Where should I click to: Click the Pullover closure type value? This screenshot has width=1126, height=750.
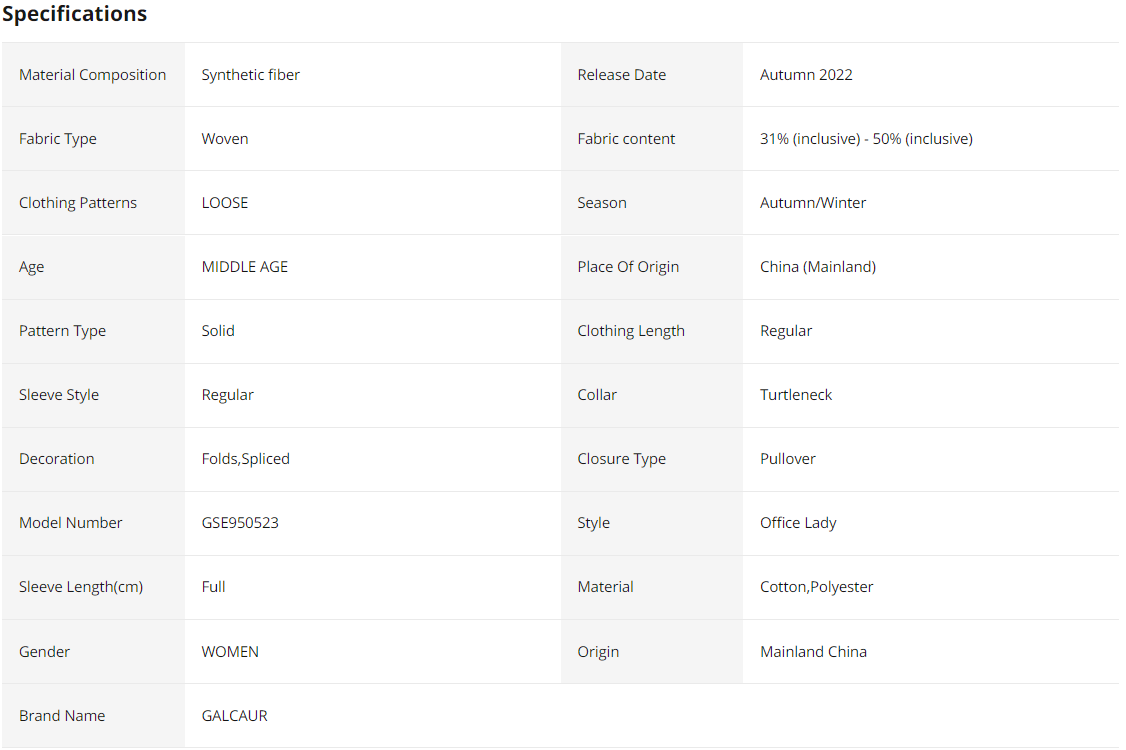[788, 459]
